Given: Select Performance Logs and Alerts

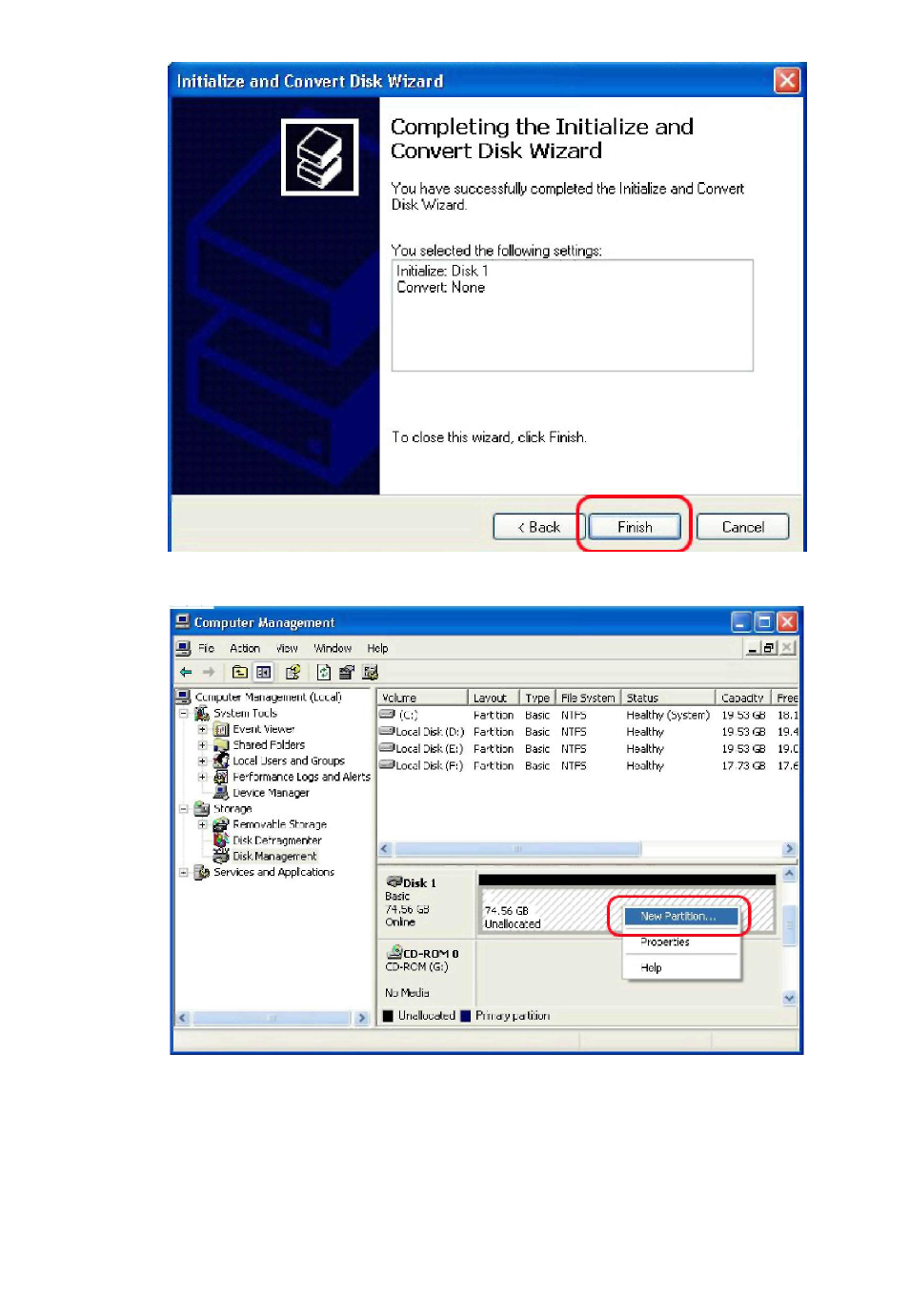Looking at the screenshot, I should [x=301, y=777].
